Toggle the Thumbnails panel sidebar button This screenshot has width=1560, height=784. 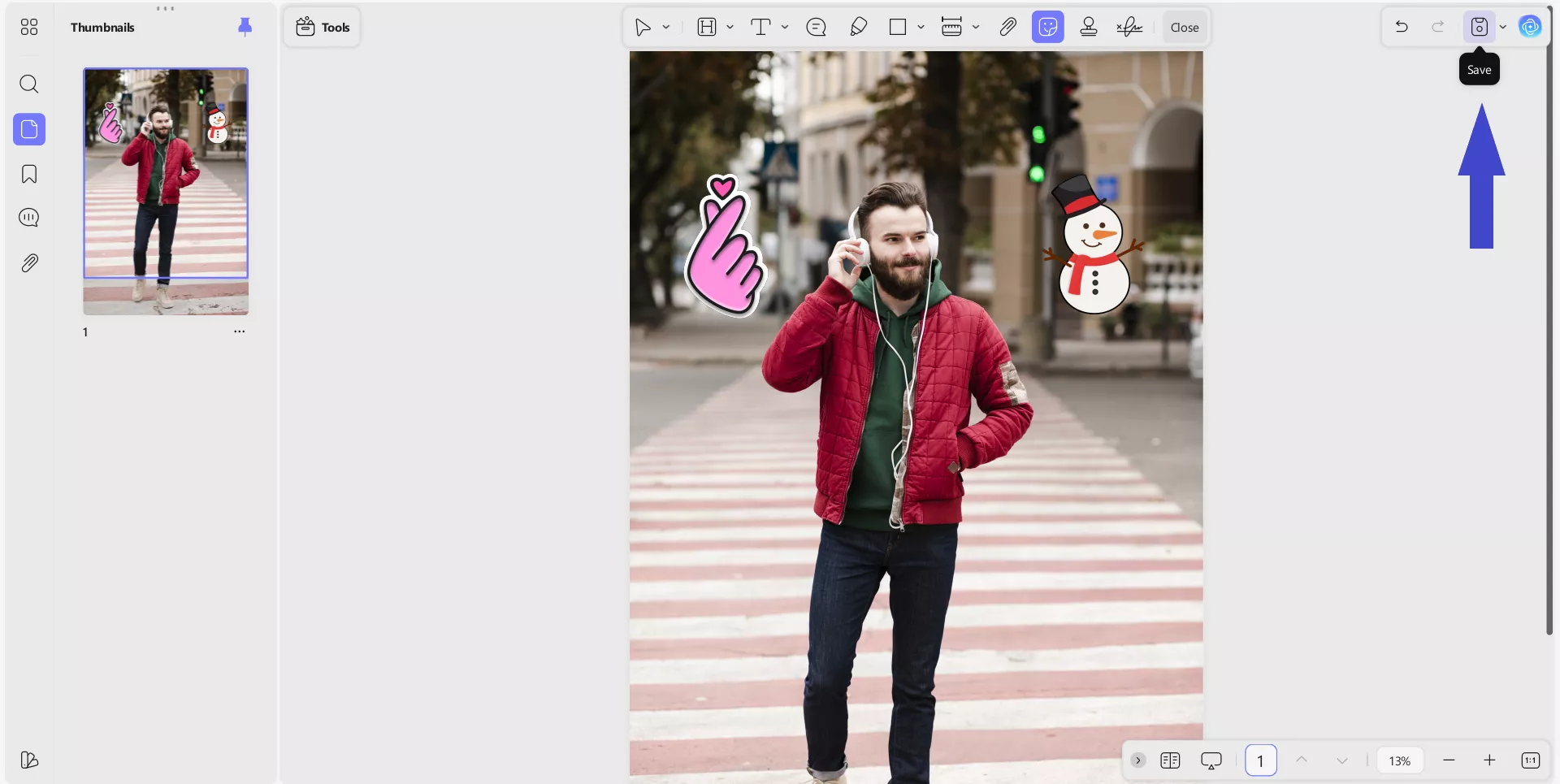[x=29, y=129]
